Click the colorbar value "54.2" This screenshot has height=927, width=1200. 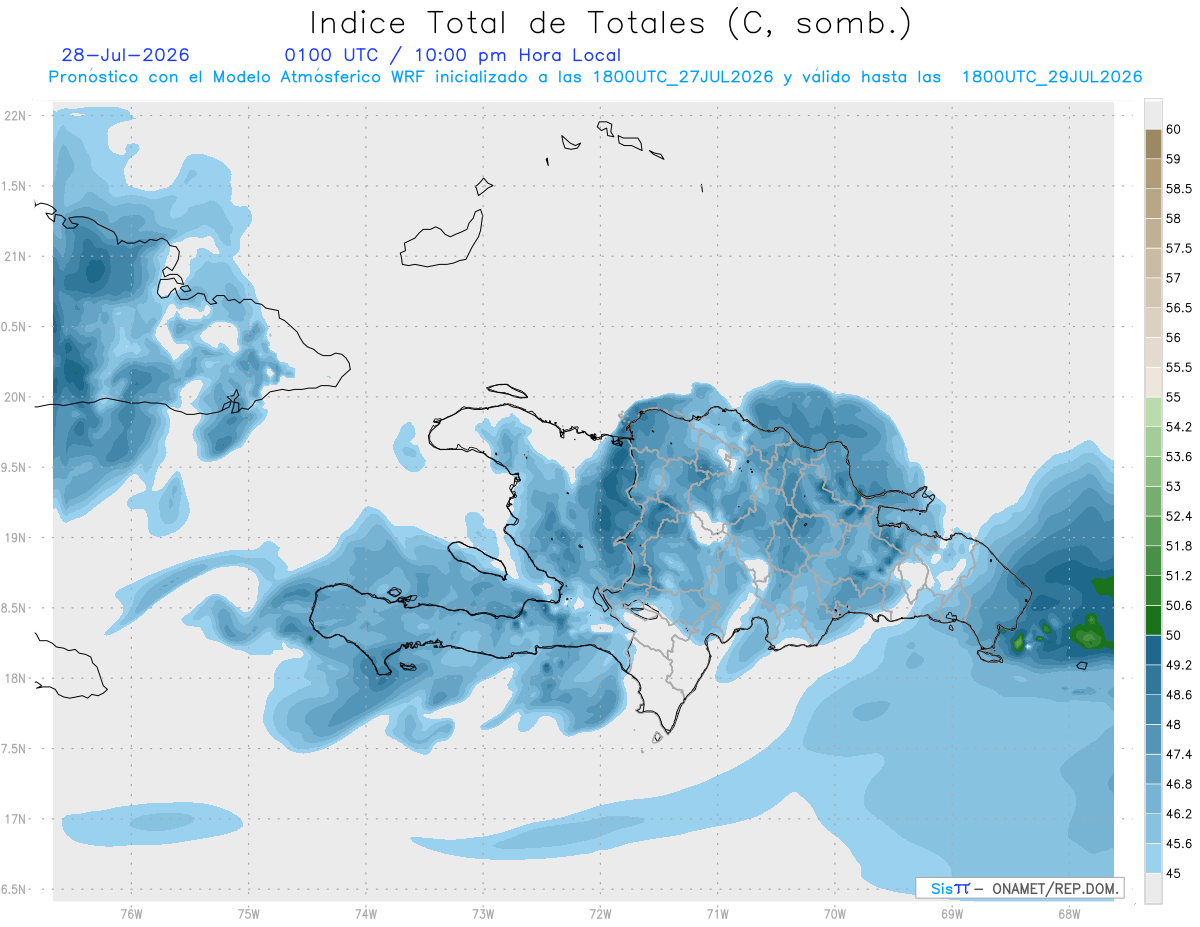(1179, 427)
